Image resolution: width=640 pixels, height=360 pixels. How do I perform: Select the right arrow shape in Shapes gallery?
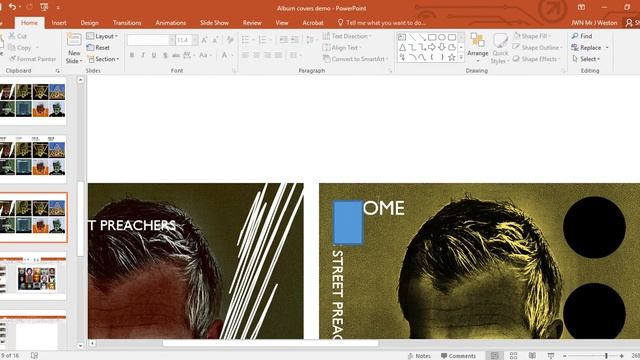(x=432, y=47)
